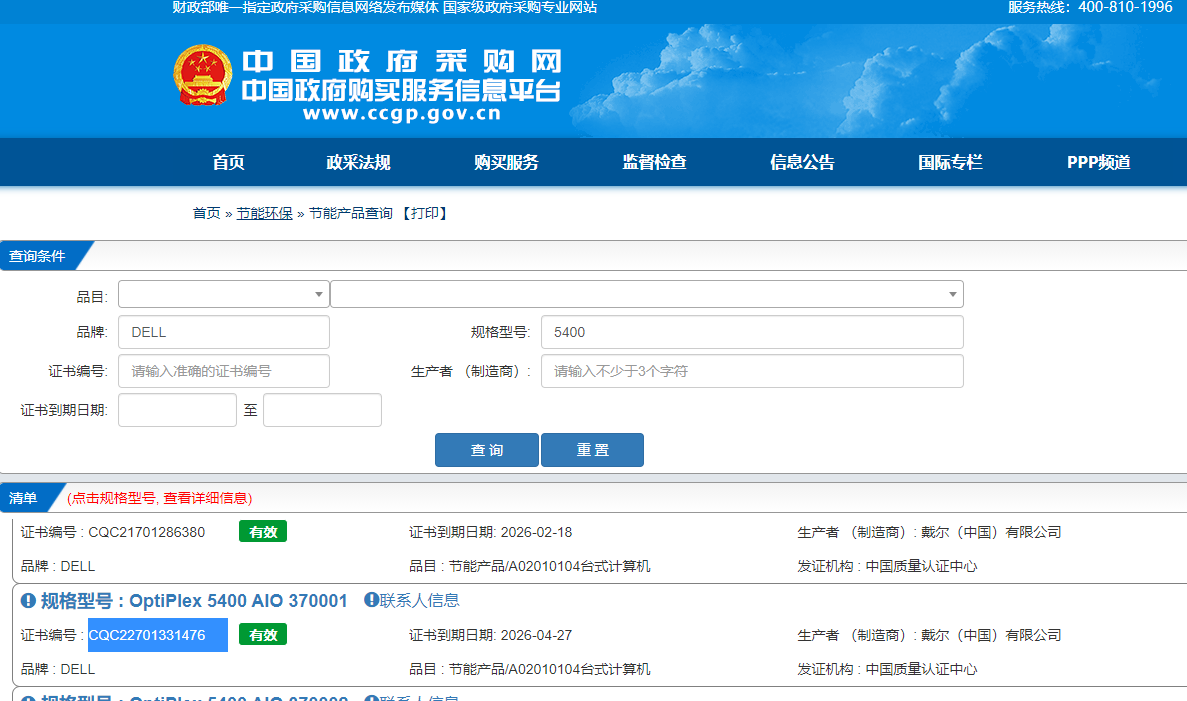Click the 有效 badge next to CQC21701286380
Screen dimensions: 1187x701
(x=263, y=532)
